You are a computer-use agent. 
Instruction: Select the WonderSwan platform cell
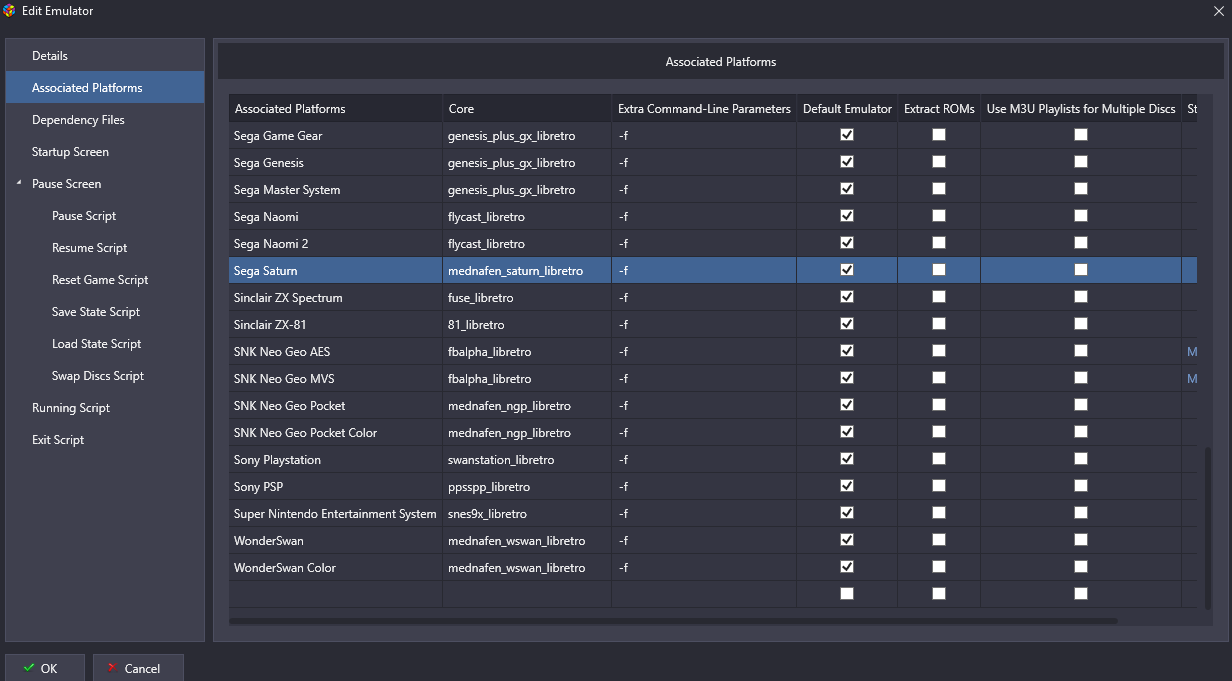coord(335,540)
